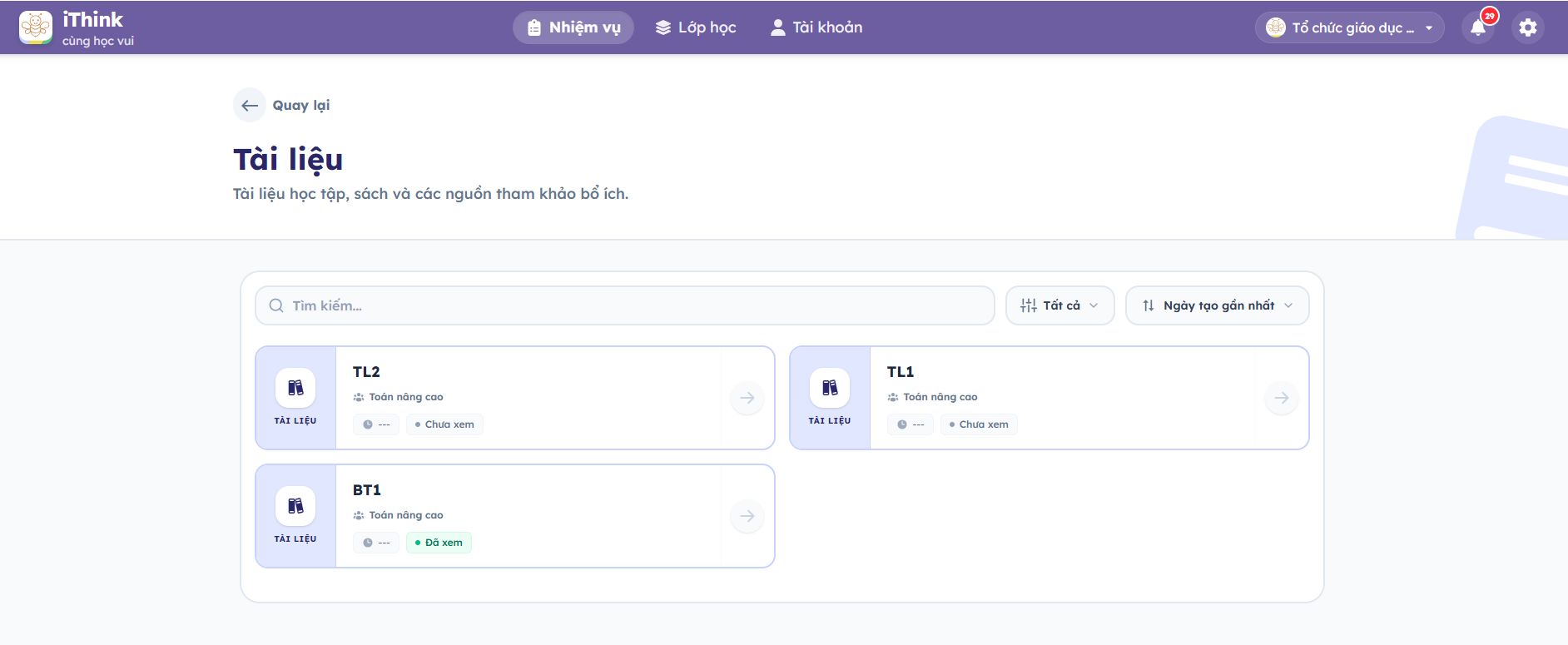Expand the 'Tổ chức giáo dục' organization dropdown
Viewport: 1568px width, 645px height.
click(x=1349, y=27)
